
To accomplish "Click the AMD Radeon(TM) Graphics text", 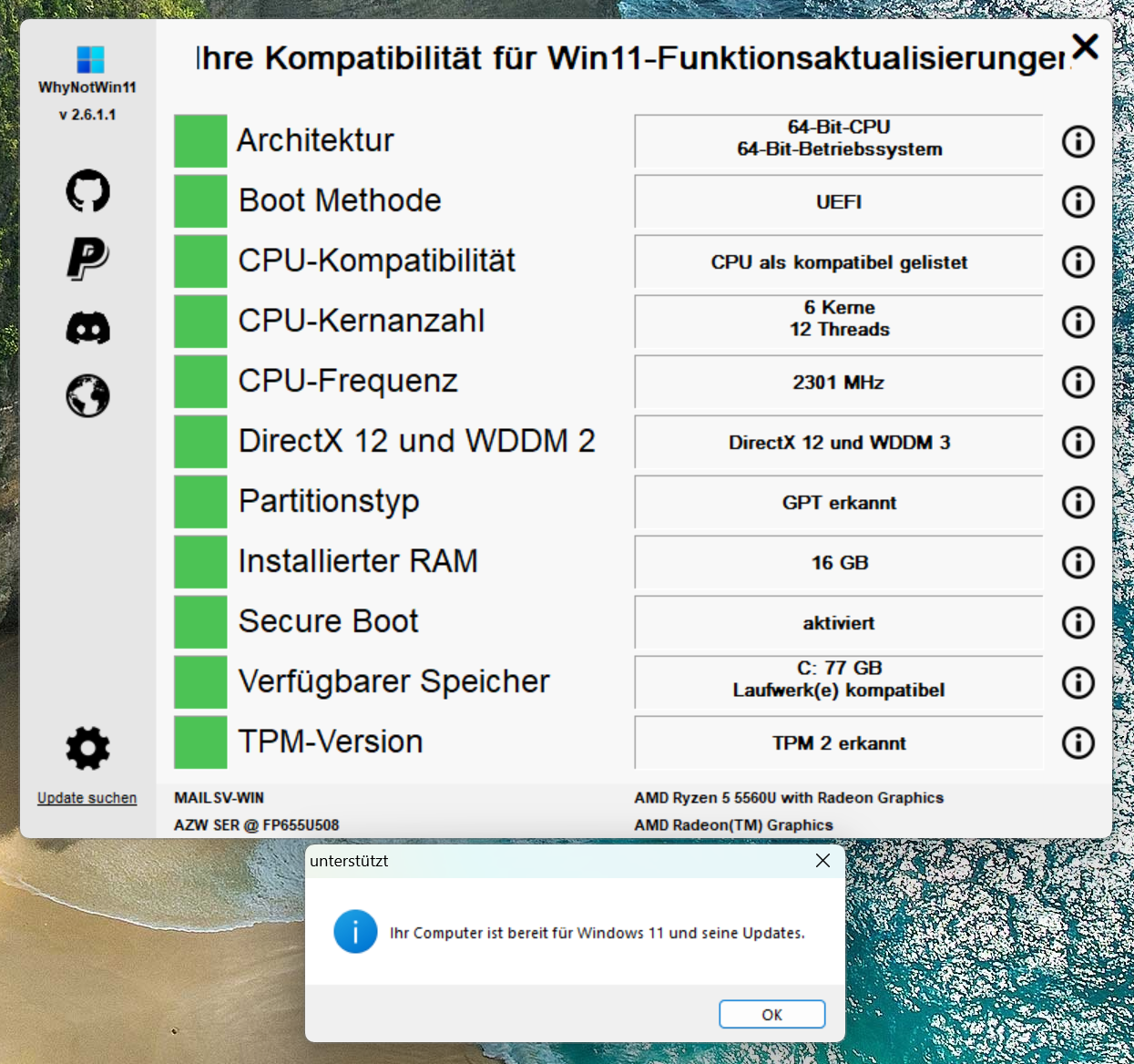I will click(x=733, y=825).
